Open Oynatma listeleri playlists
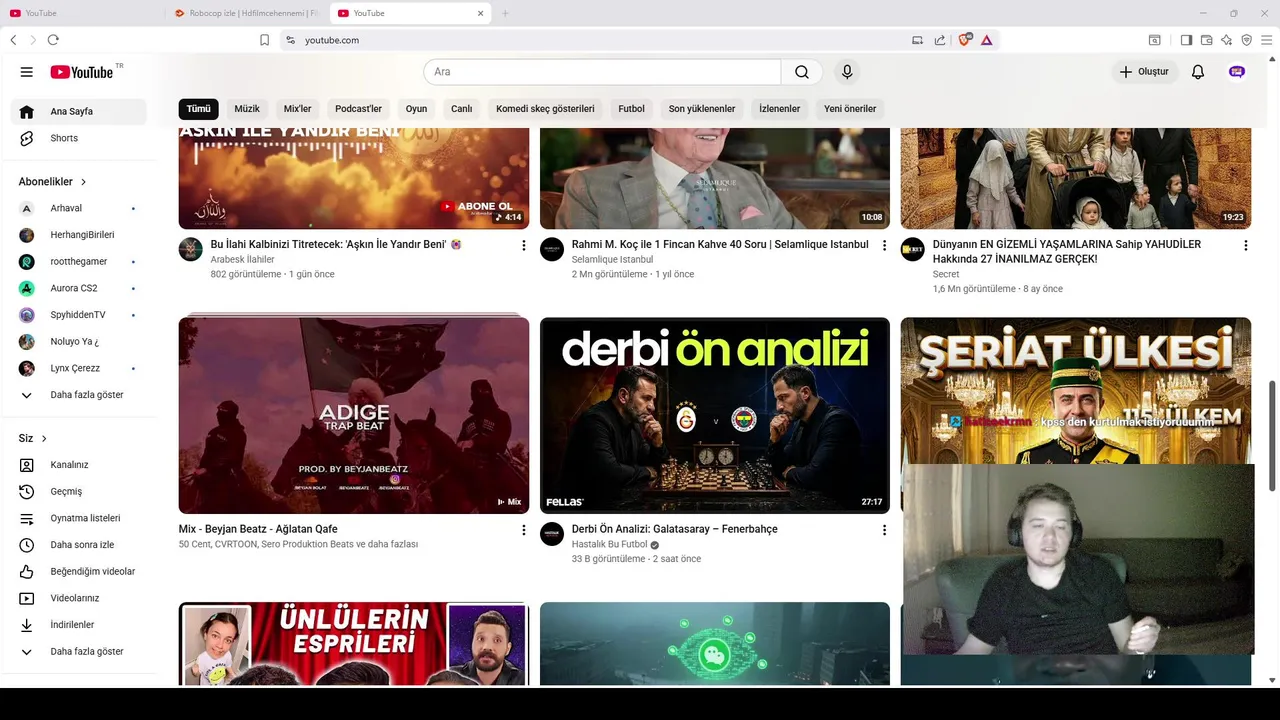Screen dimensions: 1280x720 [x=79, y=518]
